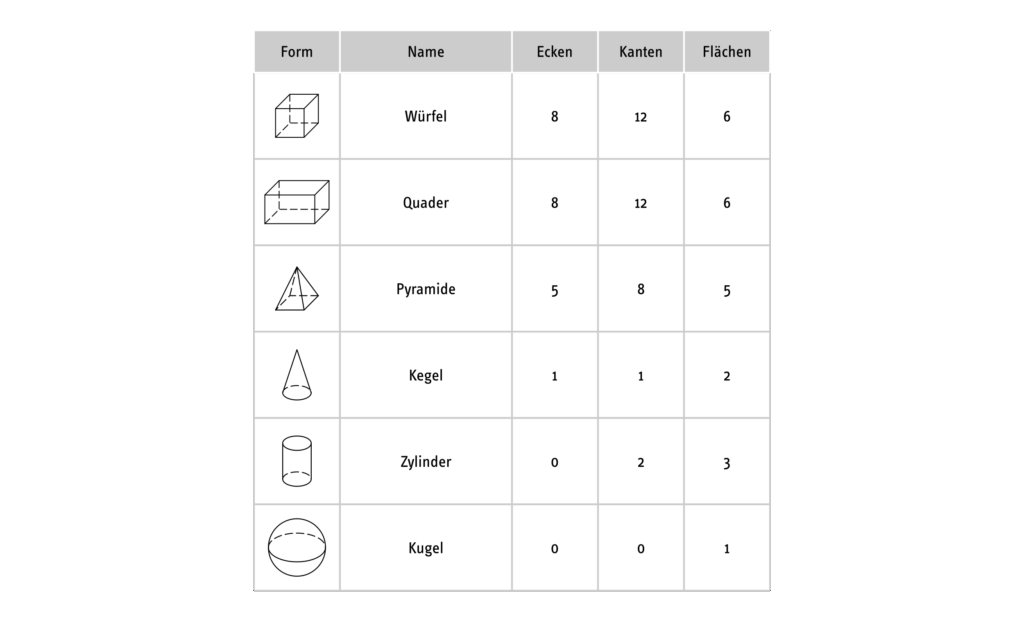
Task: Select the Würfel name cell
Action: [x=426, y=116]
